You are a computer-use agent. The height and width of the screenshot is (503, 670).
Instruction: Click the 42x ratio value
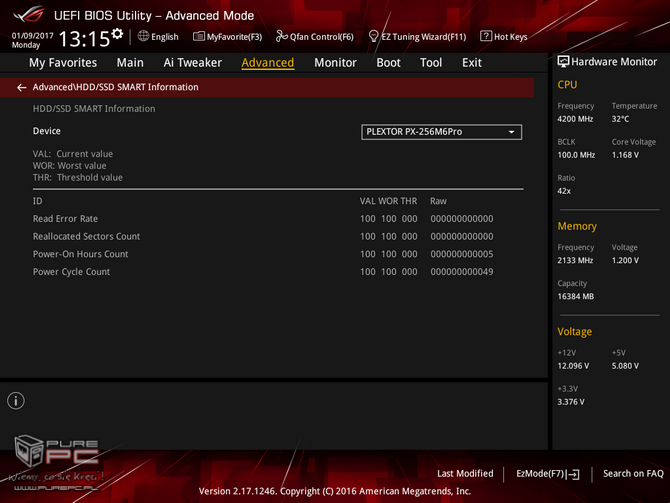pos(564,191)
